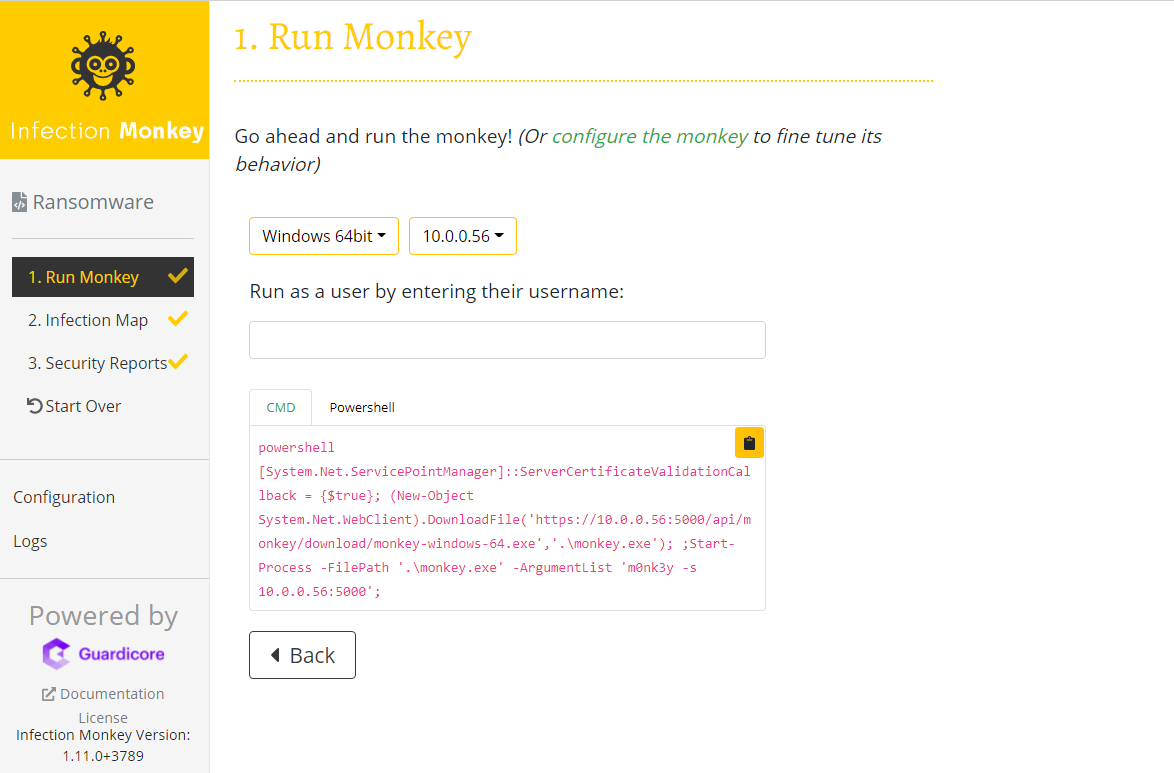Image resolution: width=1174 pixels, height=773 pixels.
Task: Click the 1. Run Monkey page heading
Action: point(353,37)
